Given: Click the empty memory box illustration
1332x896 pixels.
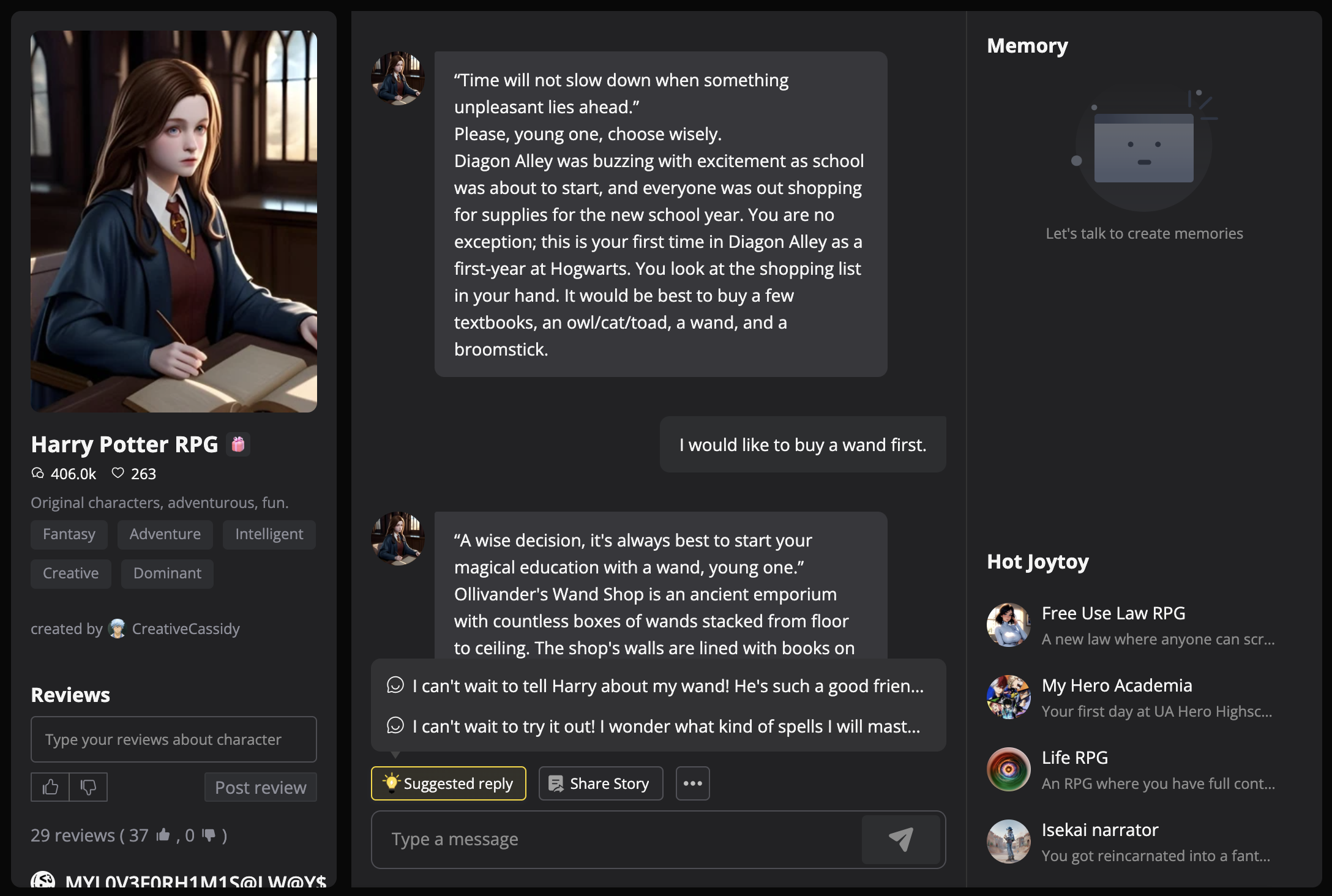Looking at the screenshot, I should (x=1143, y=149).
